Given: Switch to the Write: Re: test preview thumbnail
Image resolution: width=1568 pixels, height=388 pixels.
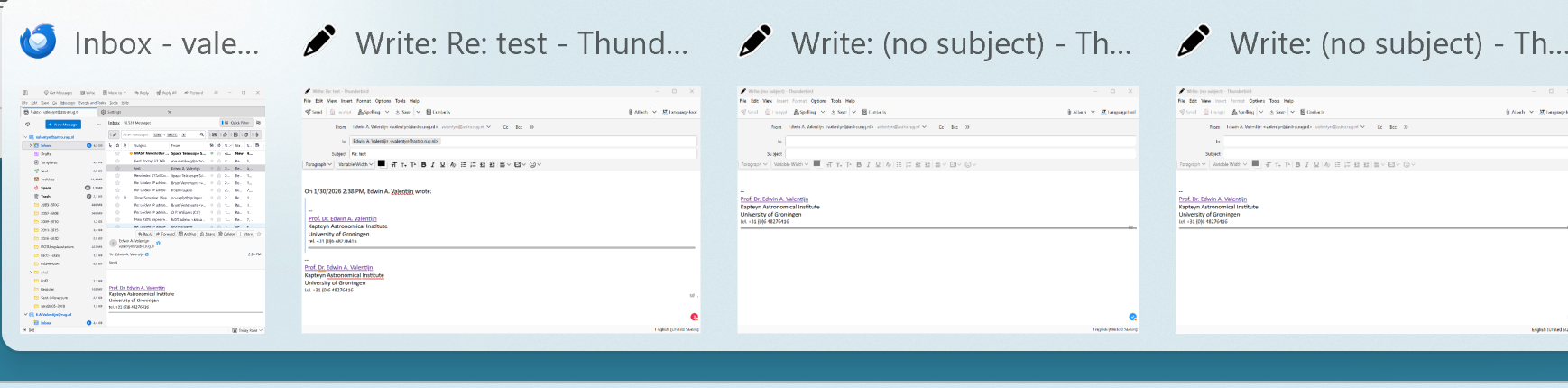Looking at the screenshot, I should [x=501, y=210].
